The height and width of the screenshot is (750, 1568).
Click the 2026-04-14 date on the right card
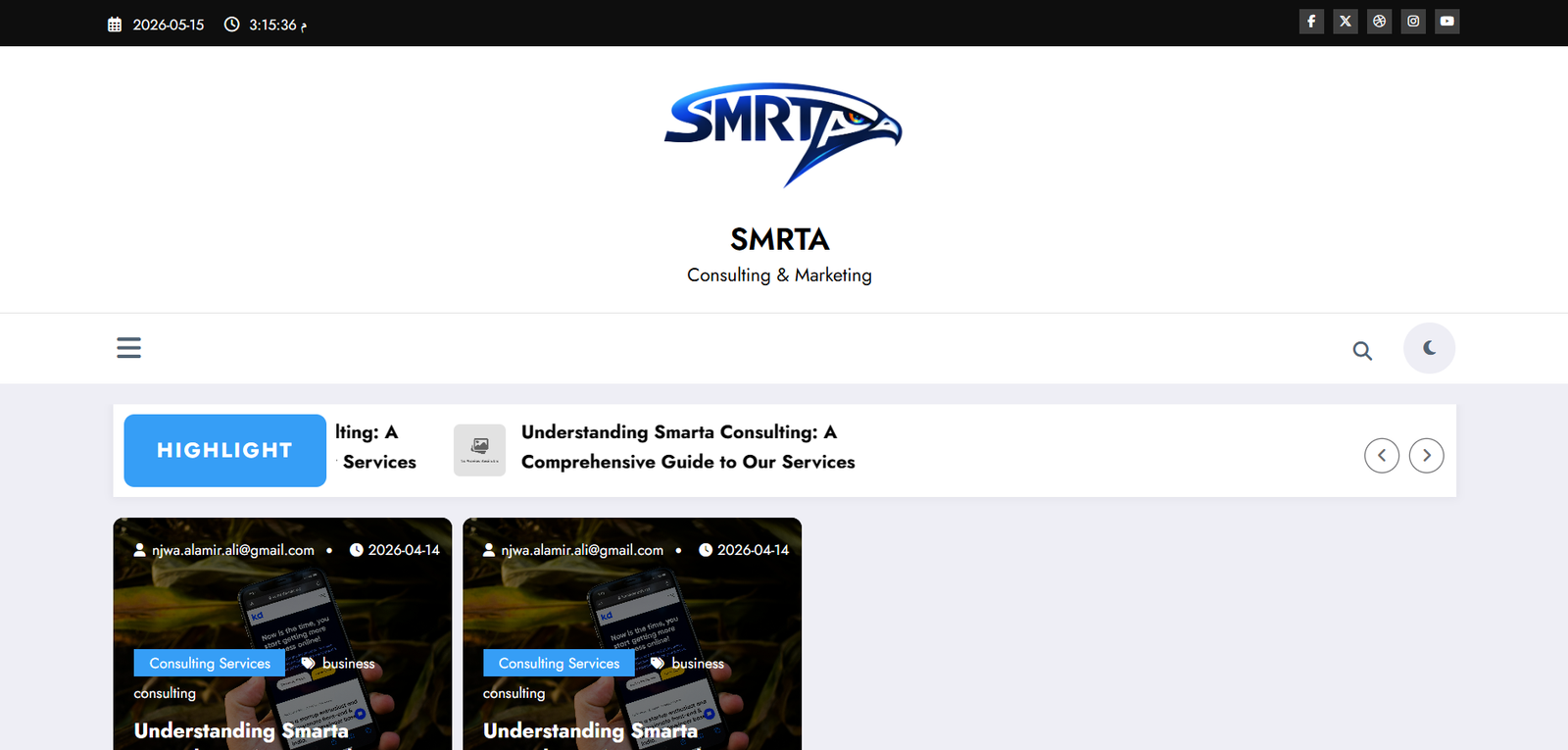pos(753,550)
